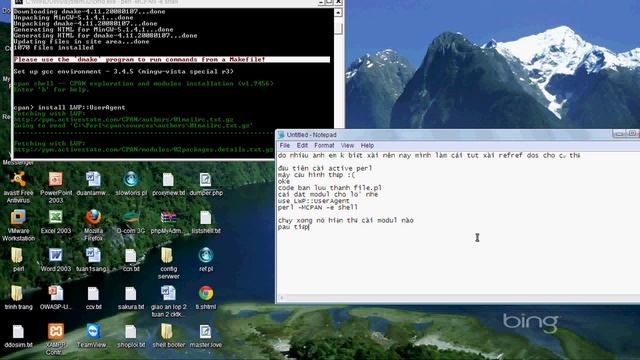Click the 'install LWP::UserAgent' command line
The height and width of the screenshot is (360, 640).
[69, 107]
